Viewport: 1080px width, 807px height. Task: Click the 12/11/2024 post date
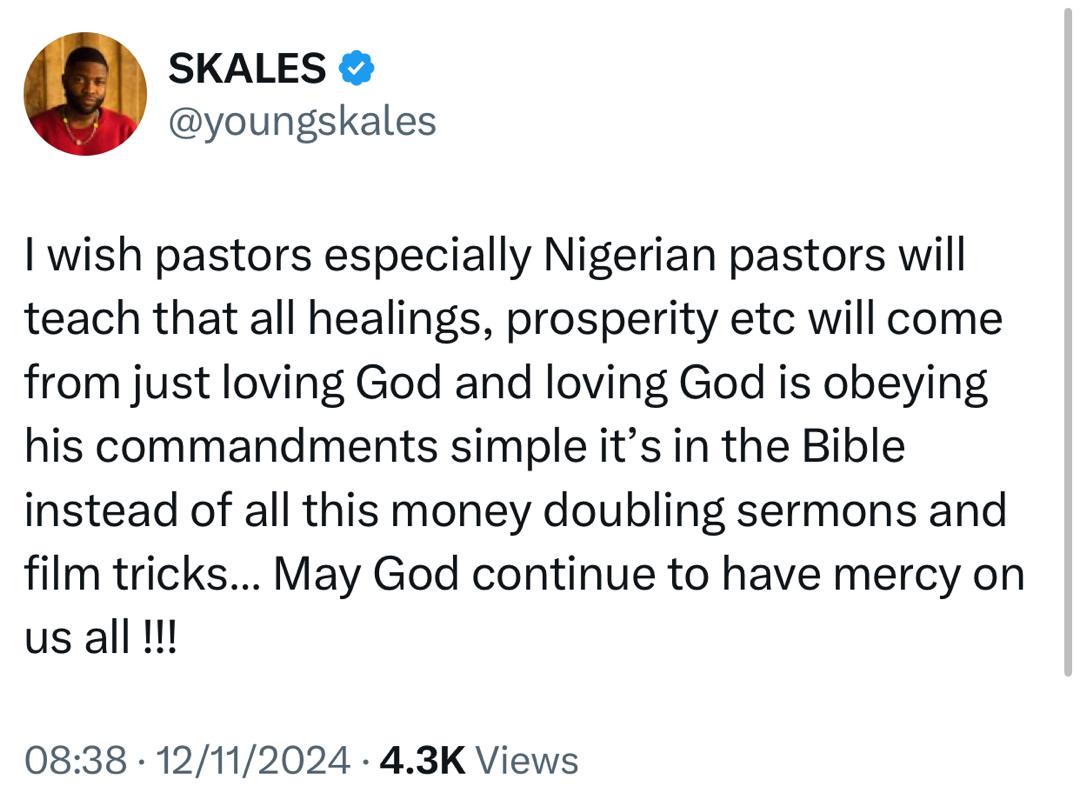(x=260, y=761)
